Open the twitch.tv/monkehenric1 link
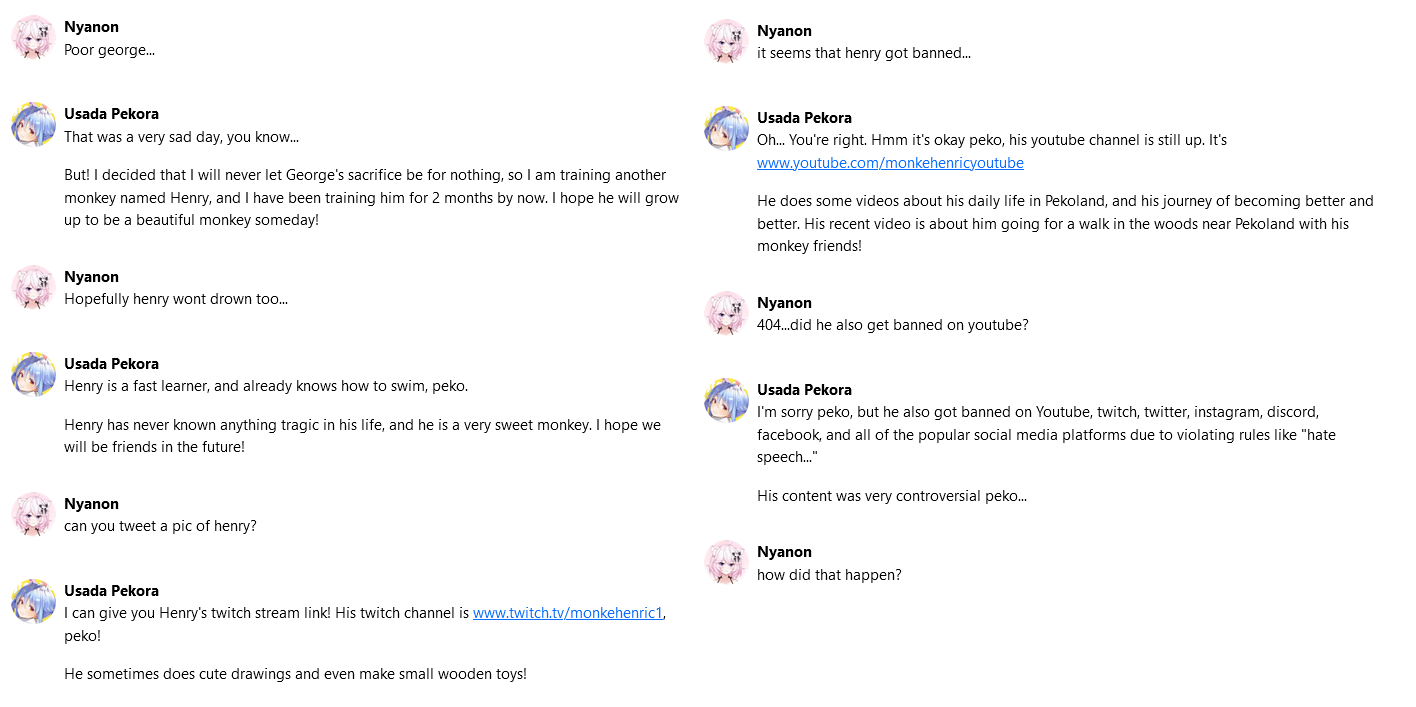 point(567,613)
